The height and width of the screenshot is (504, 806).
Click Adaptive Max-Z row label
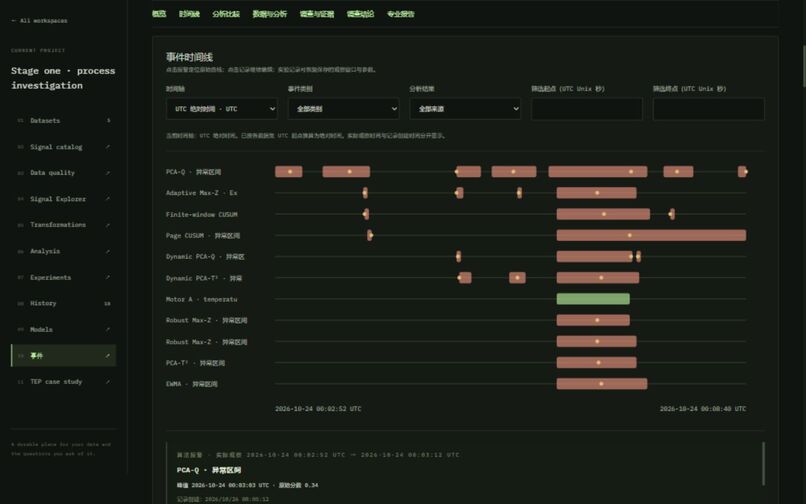click(x=202, y=193)
